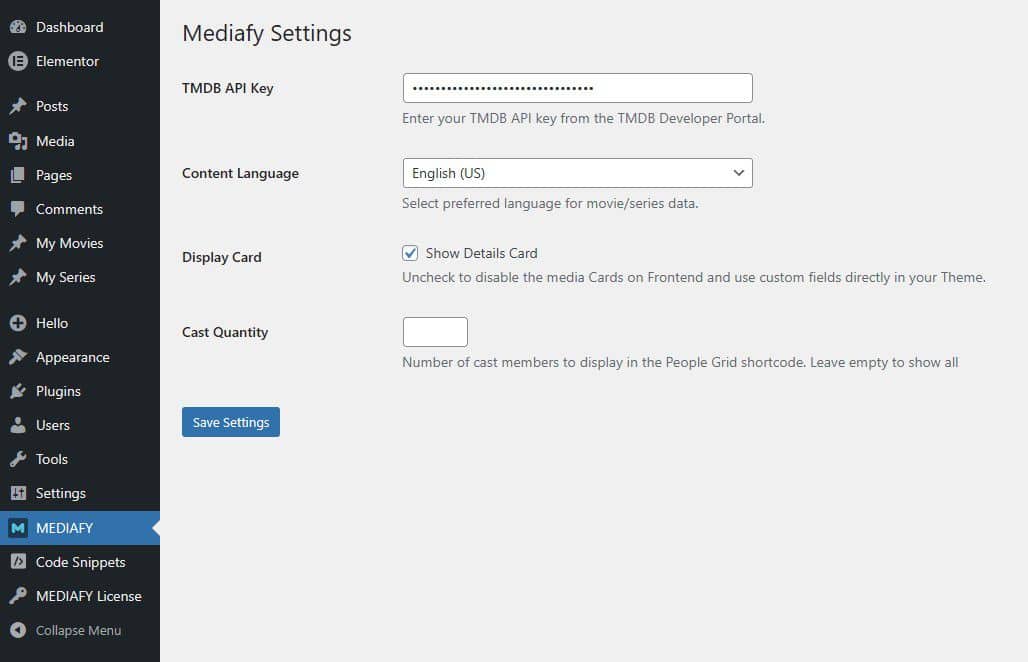Click the Cast Quantity label

click(x=225, y=332)
